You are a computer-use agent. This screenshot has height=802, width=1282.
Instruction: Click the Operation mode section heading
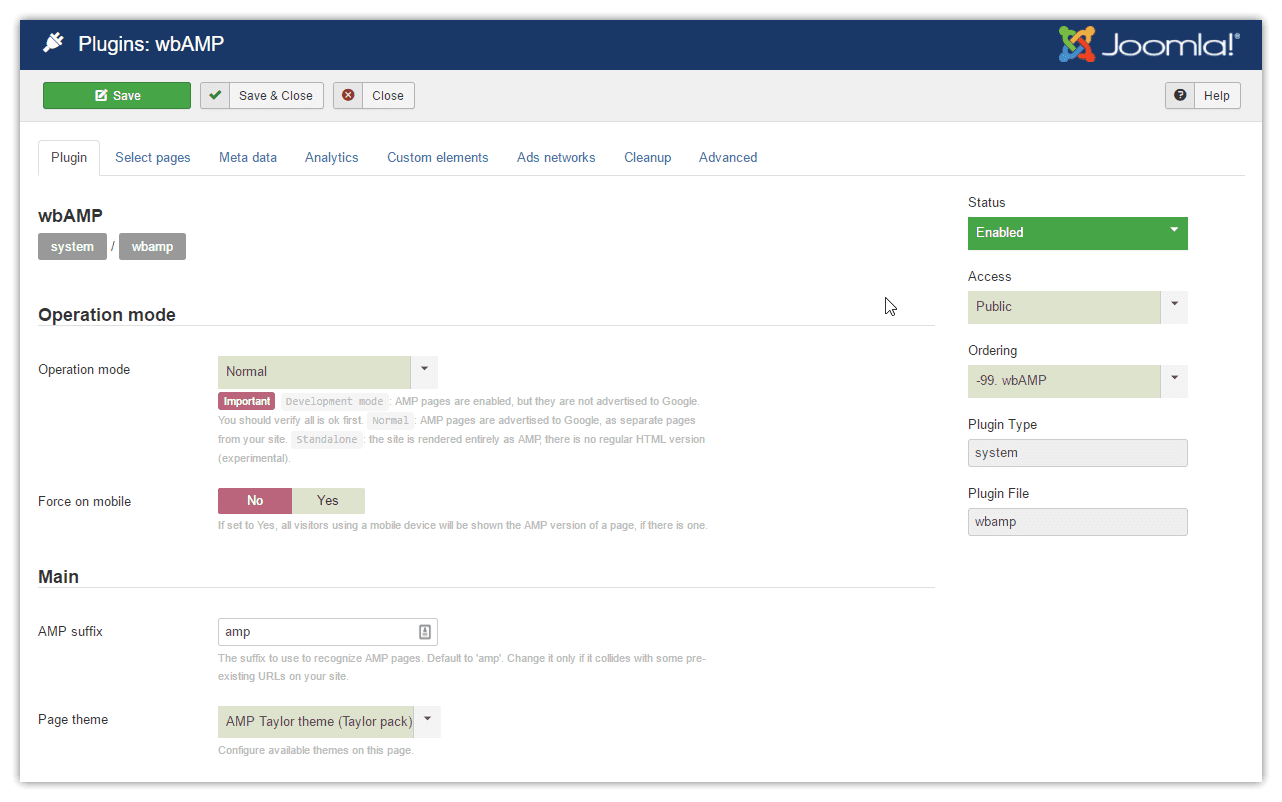[x=107, y=315]
